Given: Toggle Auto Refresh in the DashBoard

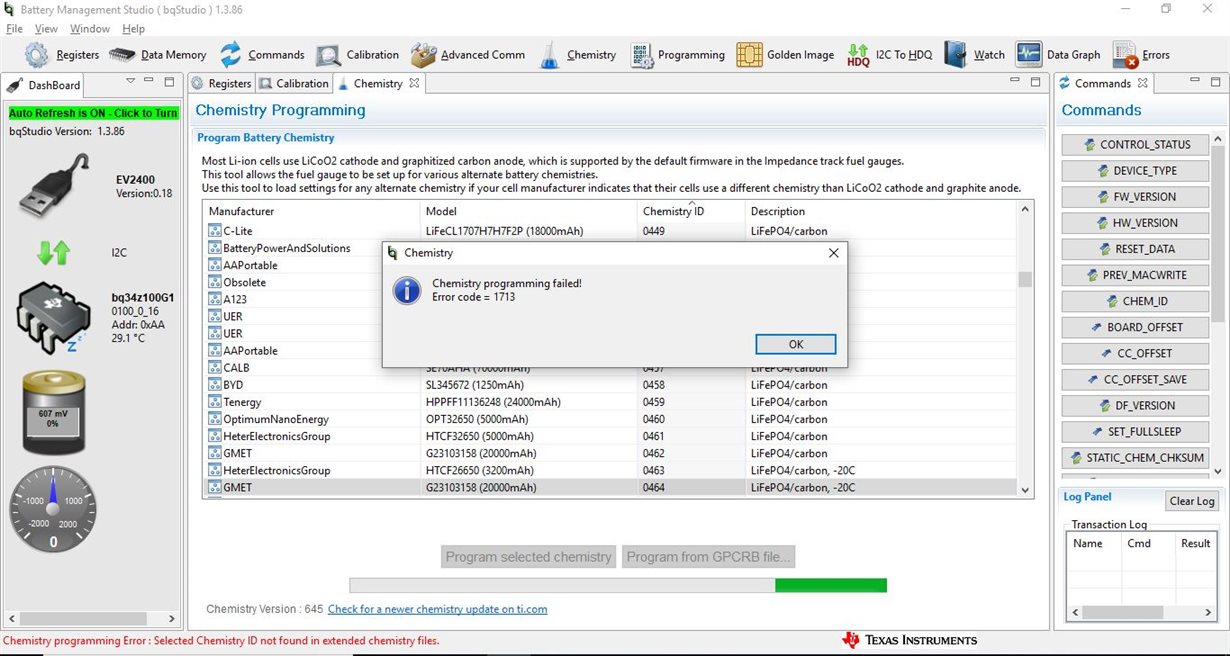Looking at the screenshot, I should coord(93,113).
